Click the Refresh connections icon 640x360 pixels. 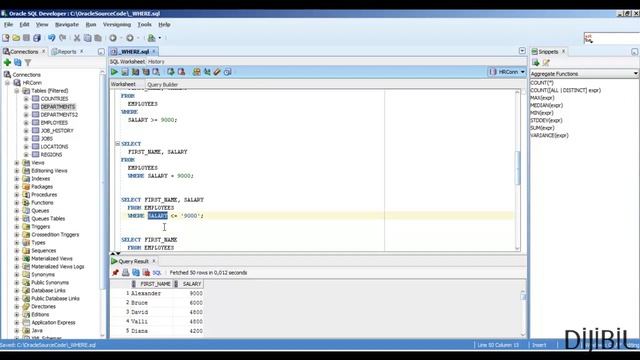click(x=18, y=62)
